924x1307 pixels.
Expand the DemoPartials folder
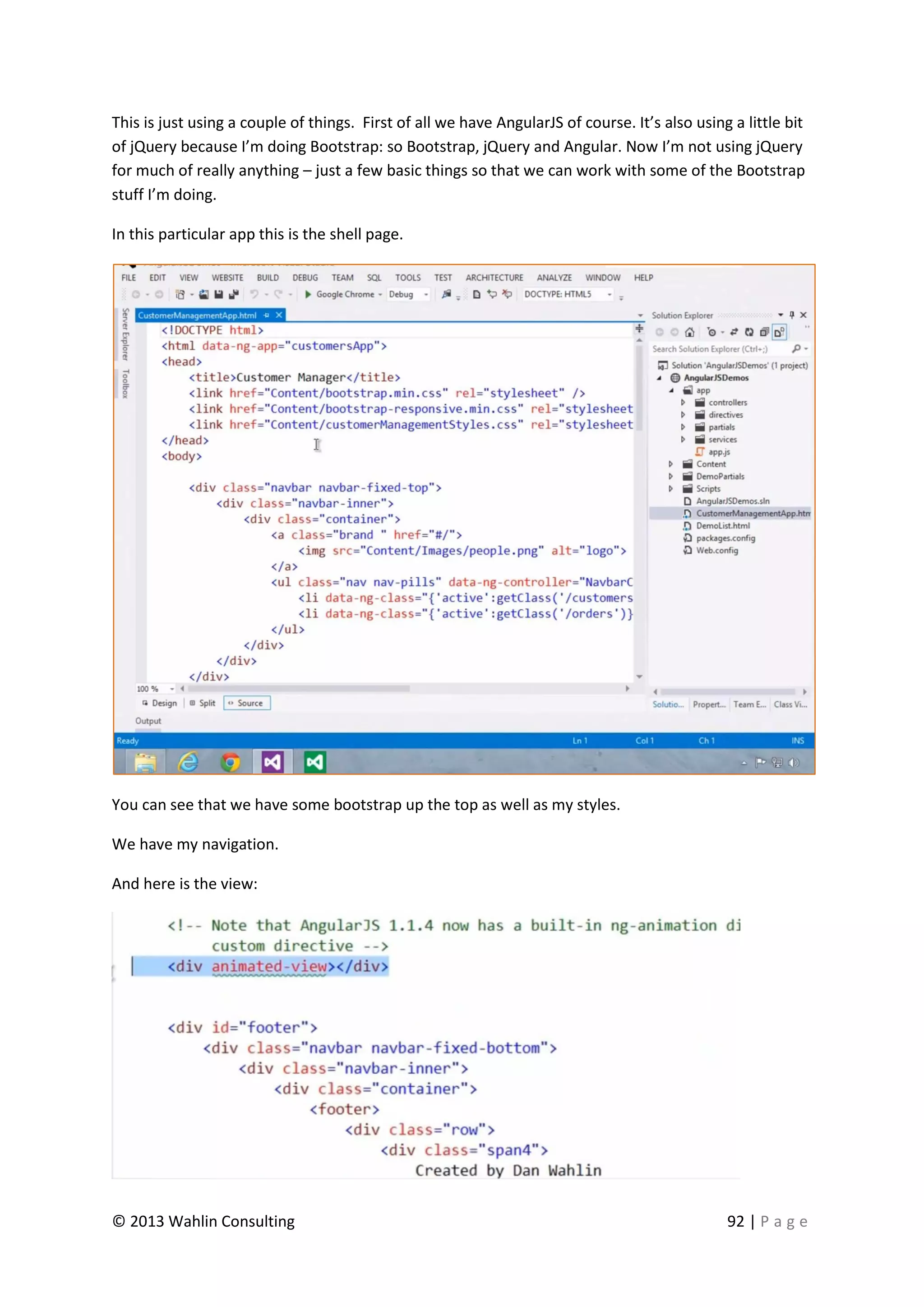[671, 477]
